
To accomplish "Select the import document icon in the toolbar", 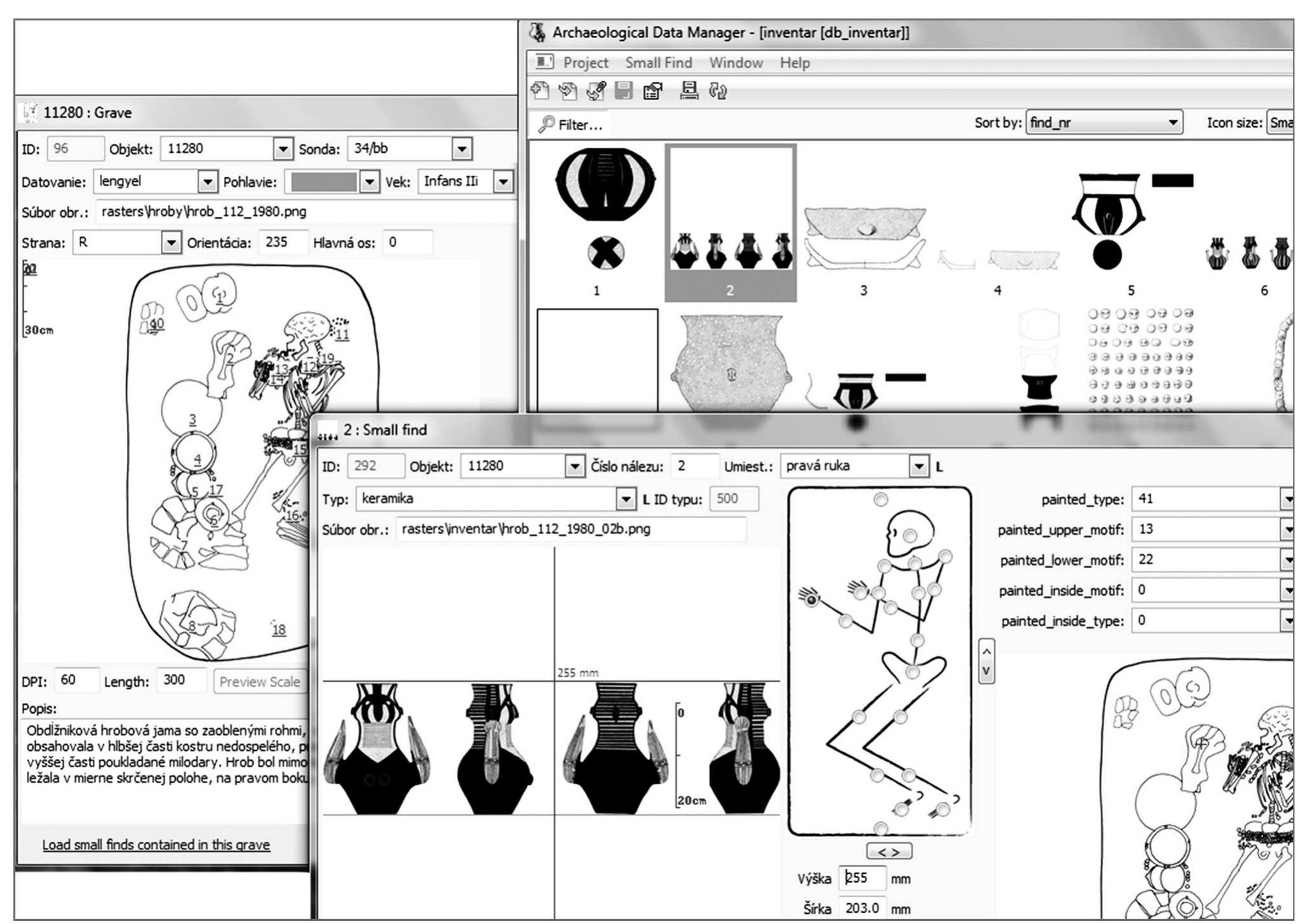I will click(568, 91).
